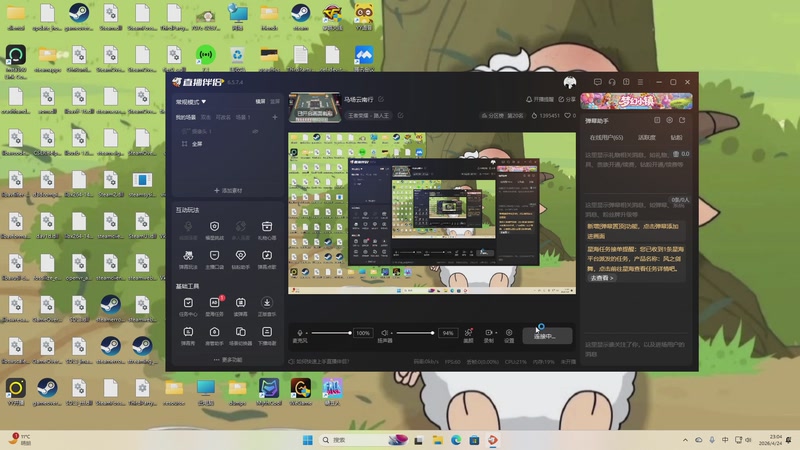Mute the 麦克风 microphone icon
Image resolution: width=800 pixels, height=450 pixels.
point(300,333)
